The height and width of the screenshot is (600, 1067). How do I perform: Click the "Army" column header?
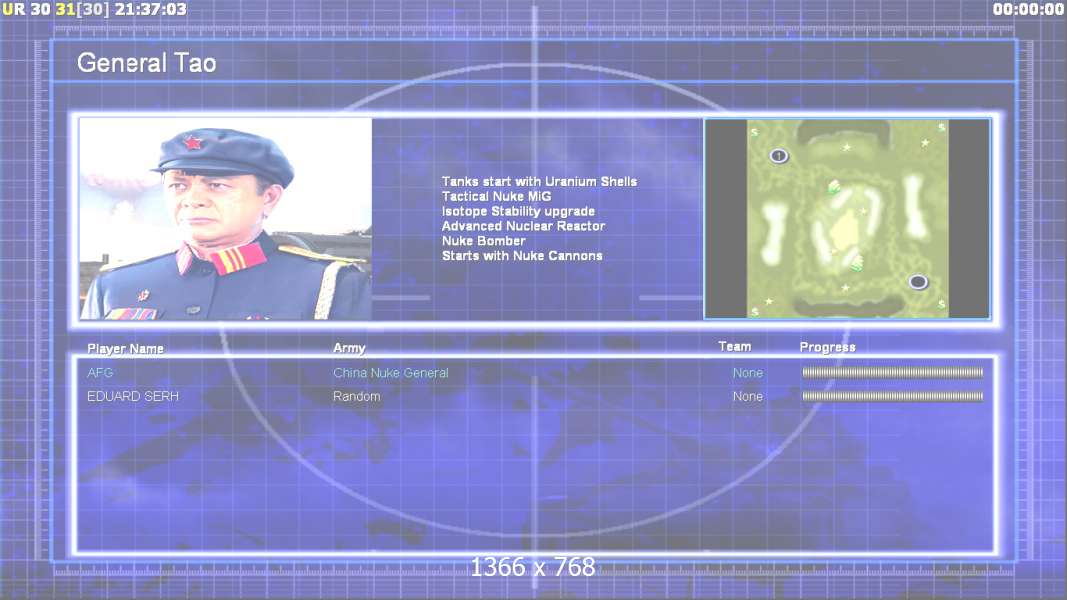349,348
